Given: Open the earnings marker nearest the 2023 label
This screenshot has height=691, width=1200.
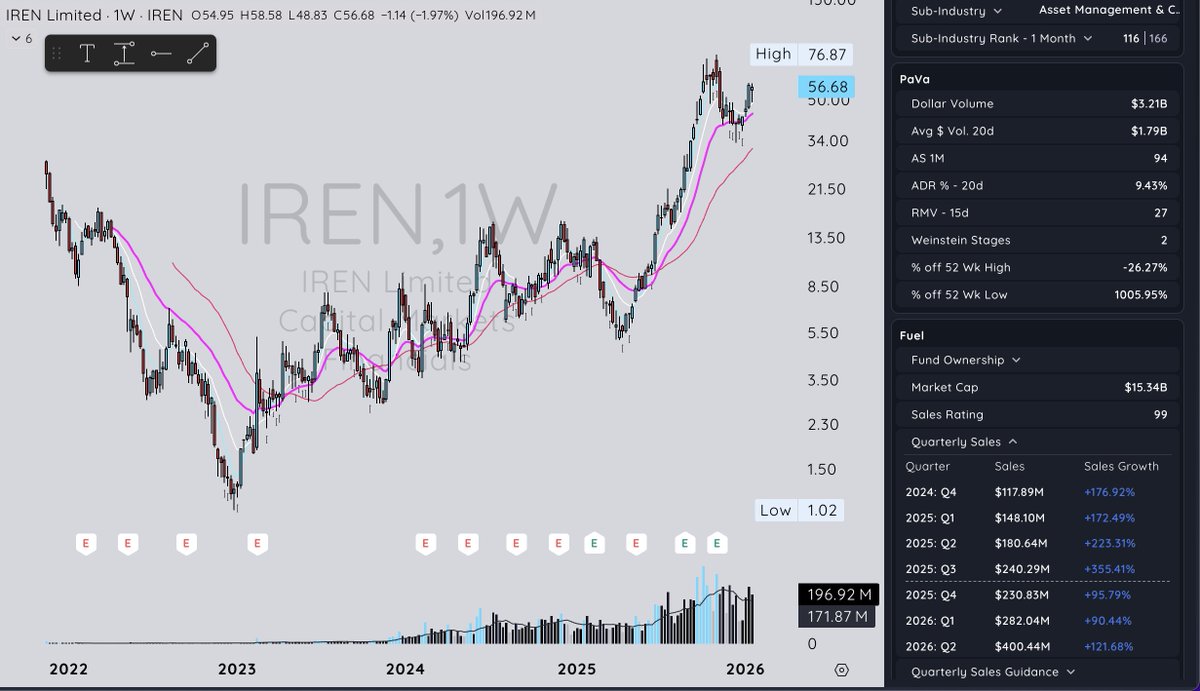Looking at the screenshot, I should [257, 543].
